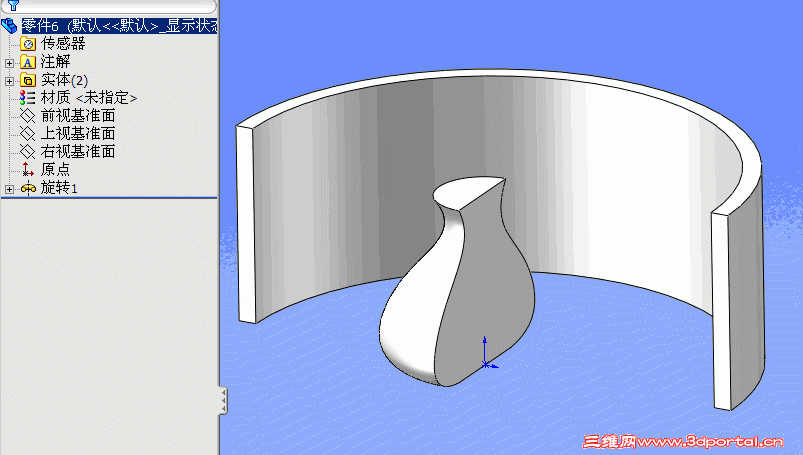
Task: Select the 右视基准面 right plane
Action: click(x=78, y=151)
